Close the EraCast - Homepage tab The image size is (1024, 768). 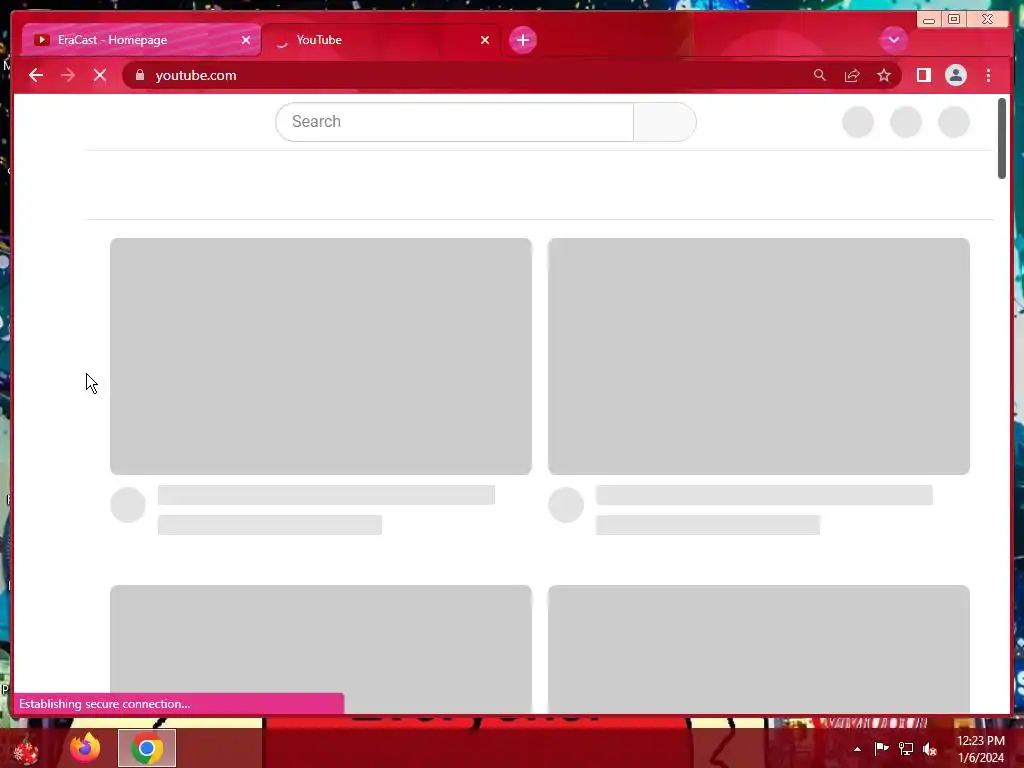(x=246, y=40)
